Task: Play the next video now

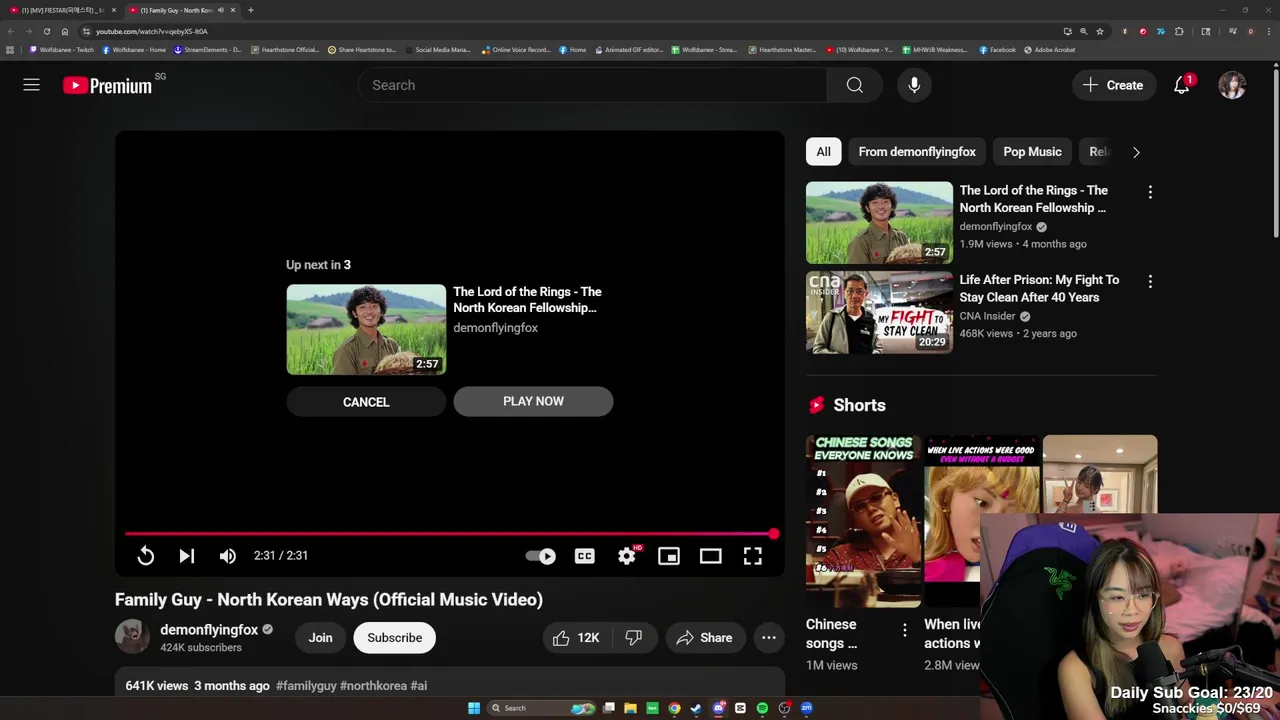Action: pos(533,401)
